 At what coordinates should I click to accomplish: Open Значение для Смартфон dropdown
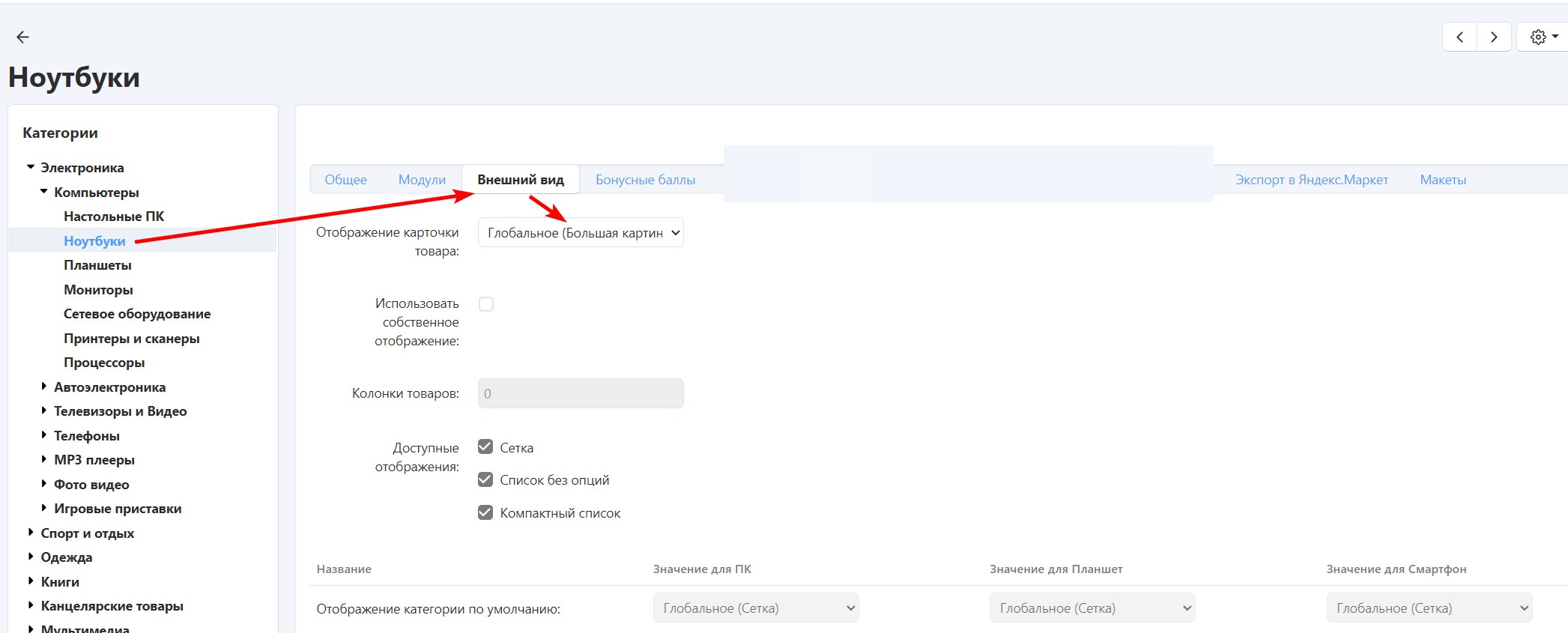[x=1429, y=608]
